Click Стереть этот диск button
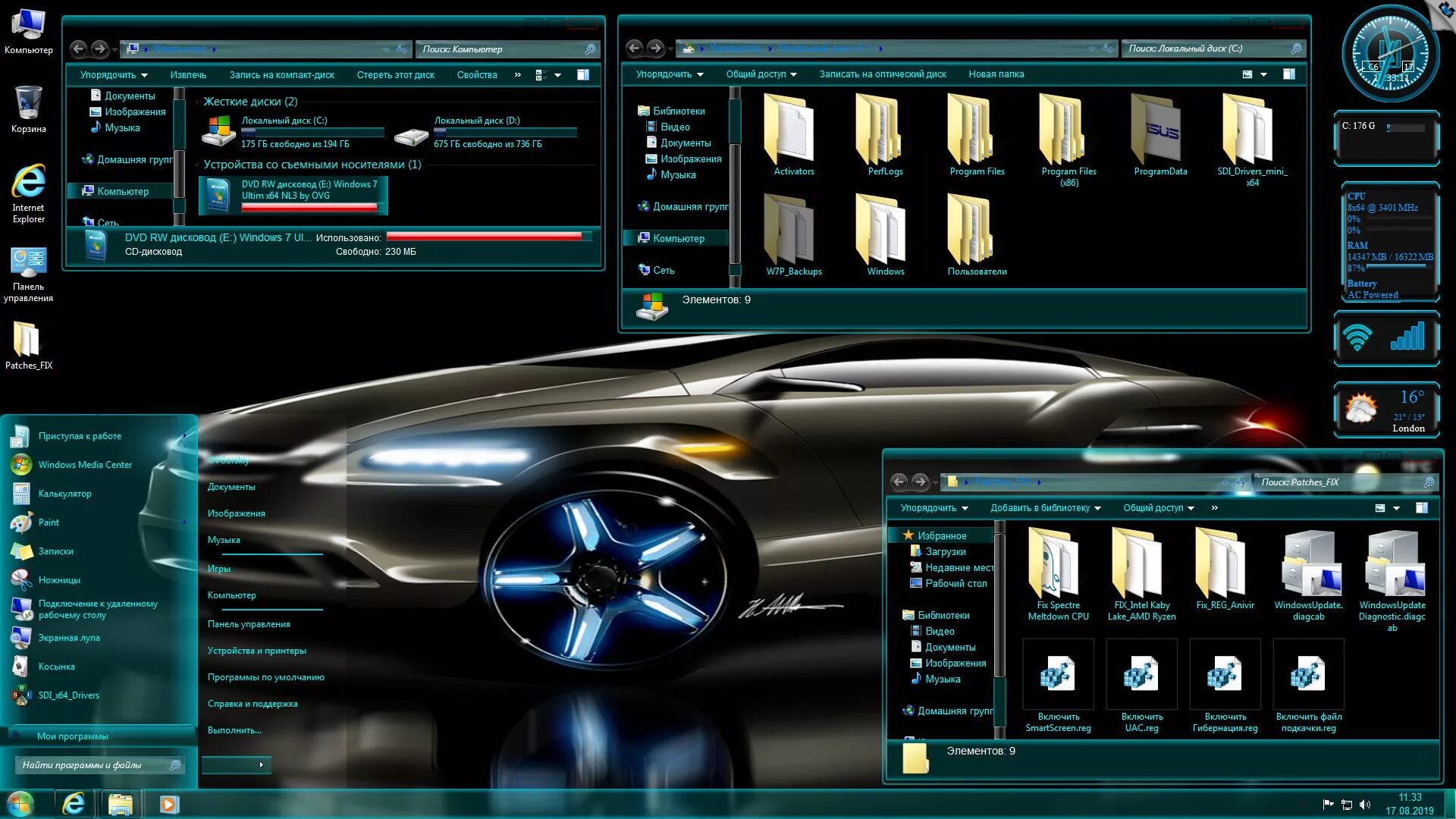The width and height of the screenshot is (1456, 819). pyautogui.click(x=395, y=75)
